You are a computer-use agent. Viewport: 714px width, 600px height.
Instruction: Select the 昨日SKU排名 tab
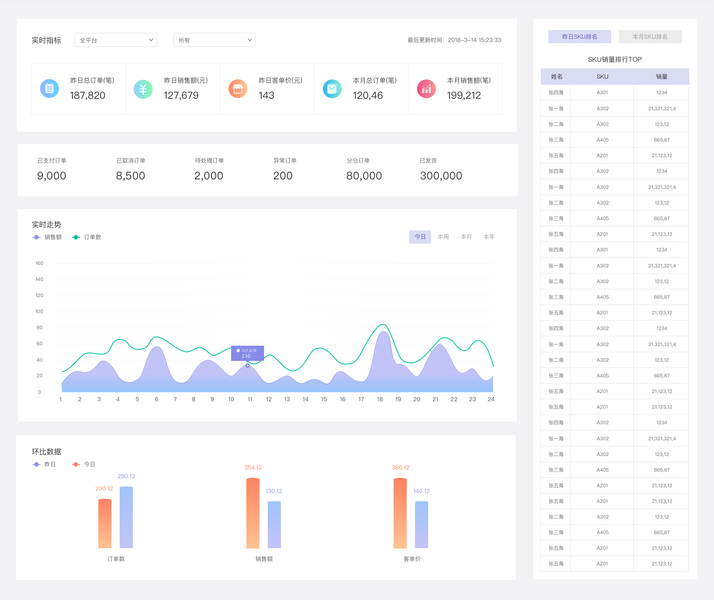tap(579, 36)
